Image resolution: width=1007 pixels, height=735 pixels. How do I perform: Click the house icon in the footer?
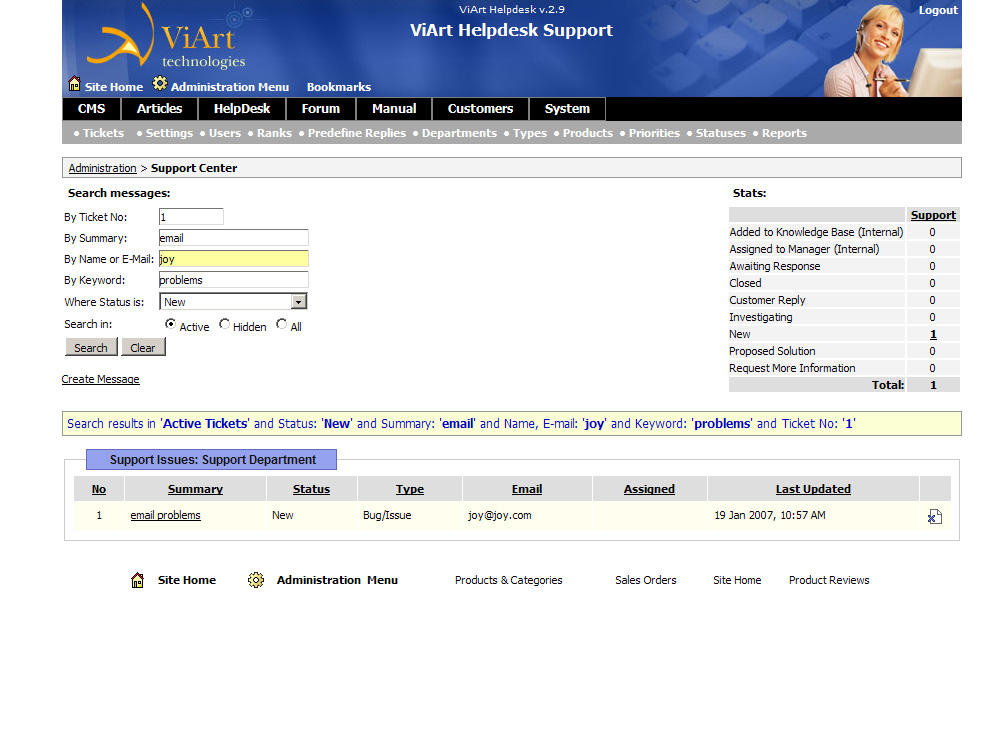pos(137,580)
